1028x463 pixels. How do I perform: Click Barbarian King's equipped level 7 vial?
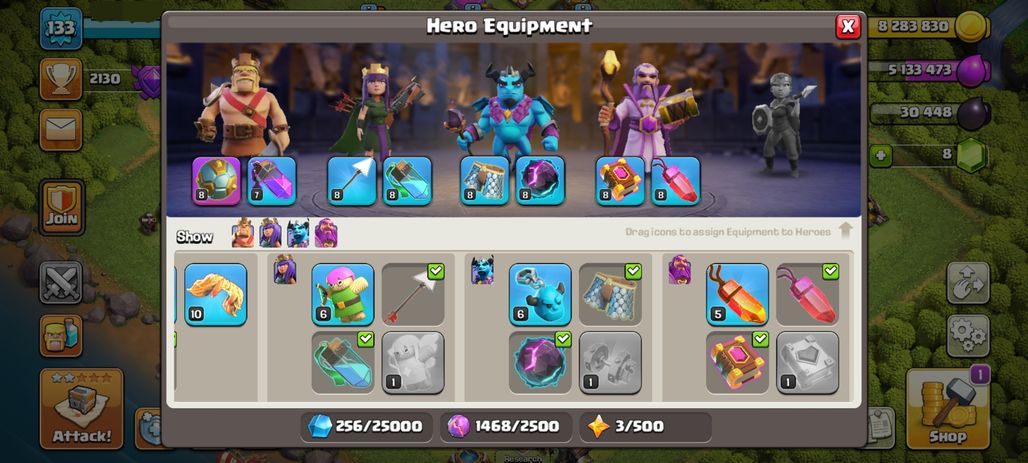[x=272, y=181]
